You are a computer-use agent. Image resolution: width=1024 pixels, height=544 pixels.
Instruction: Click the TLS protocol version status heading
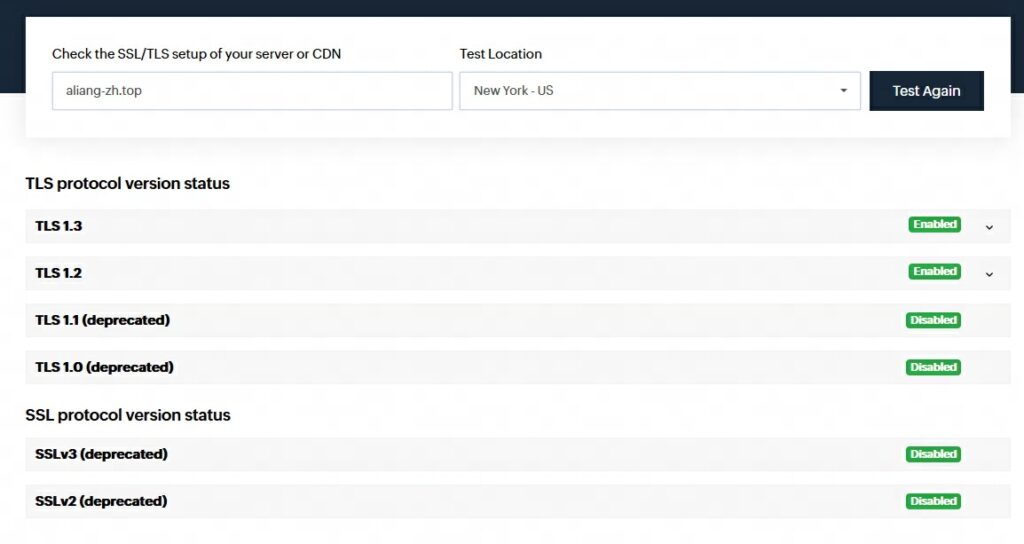point(127,184)
